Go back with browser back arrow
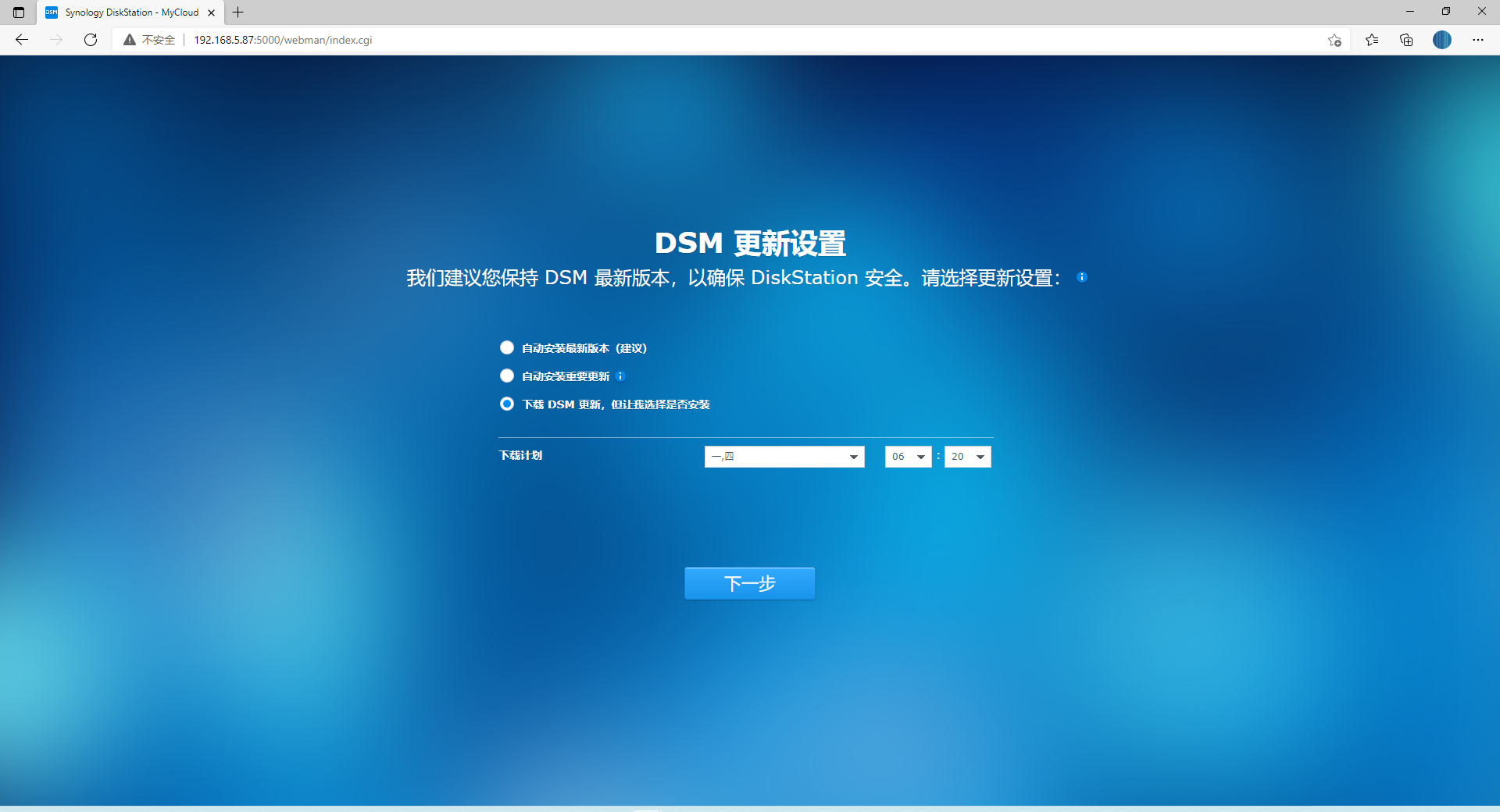The width and height of the screenshot is (1500, 812). (22, 40)
